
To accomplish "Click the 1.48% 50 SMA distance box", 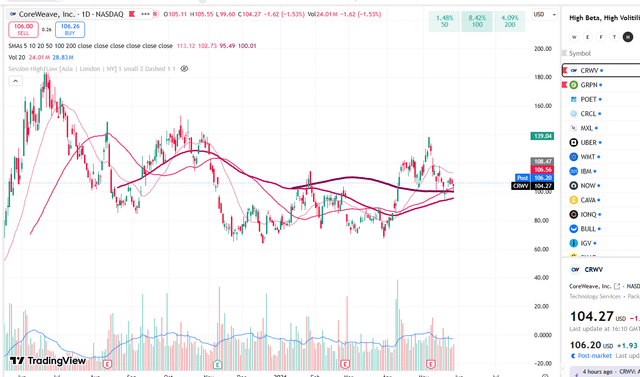I will coord(444,21).
